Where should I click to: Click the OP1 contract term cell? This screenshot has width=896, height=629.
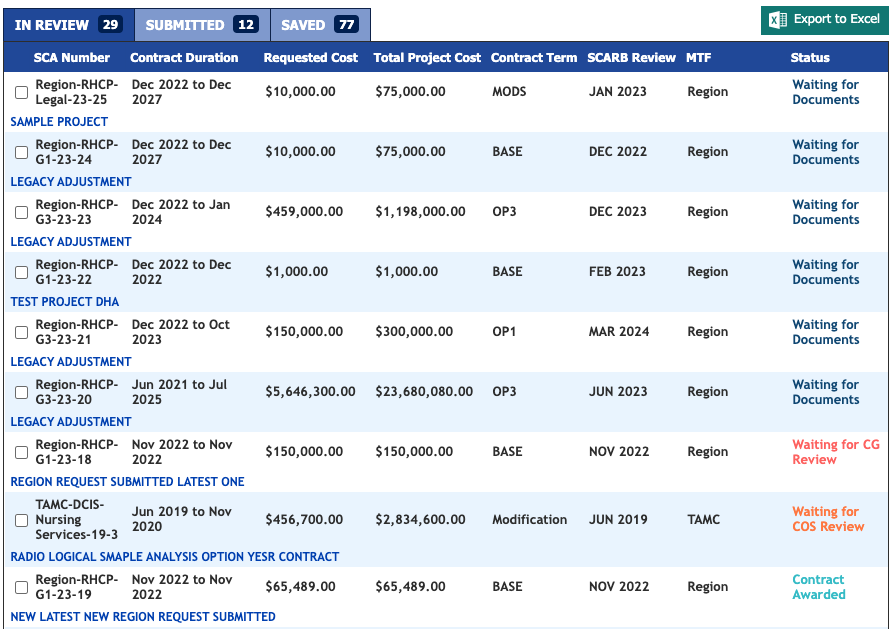pyautogui.click(x=504, y=331)
